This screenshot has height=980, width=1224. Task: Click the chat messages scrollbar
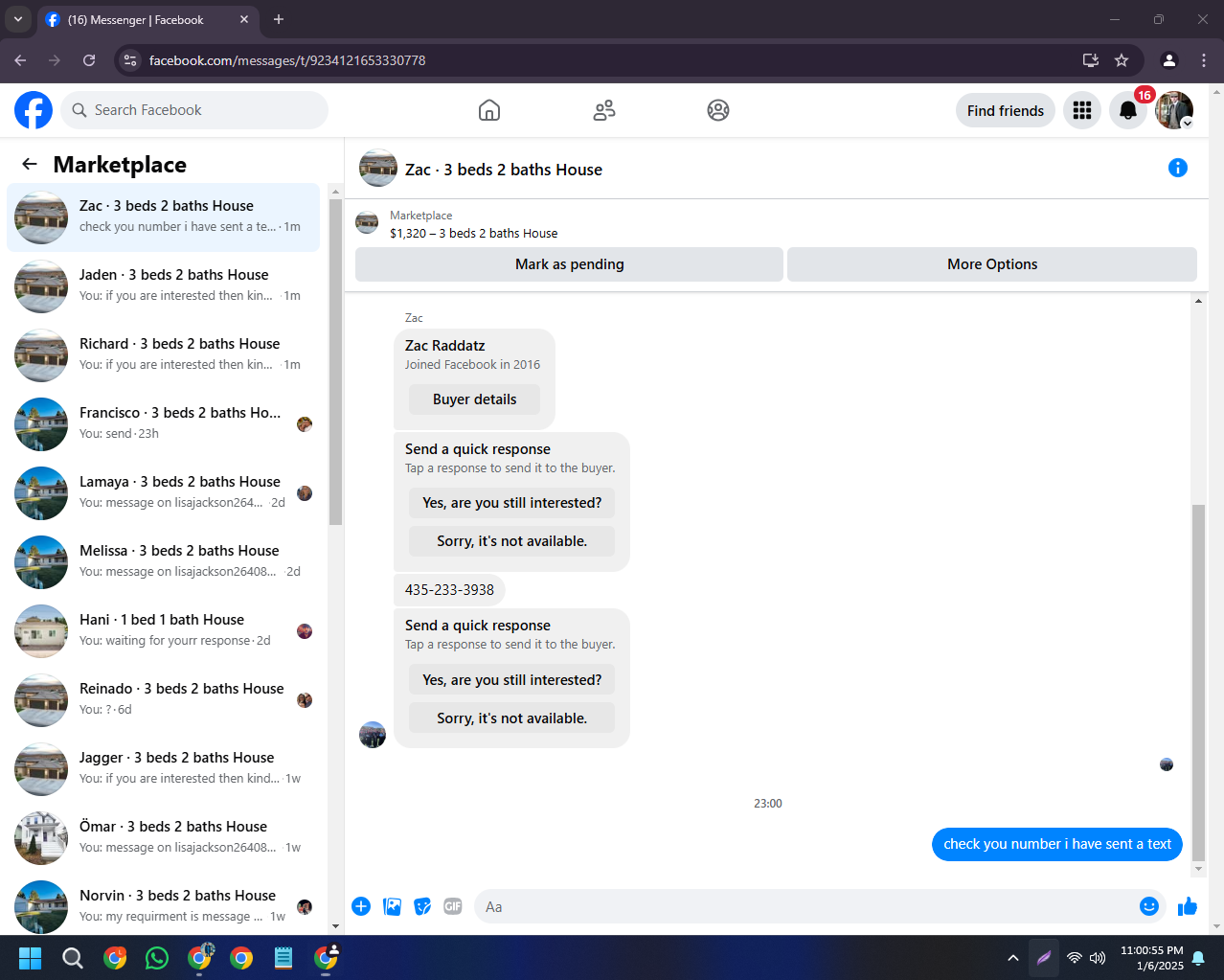(1198, 682)
